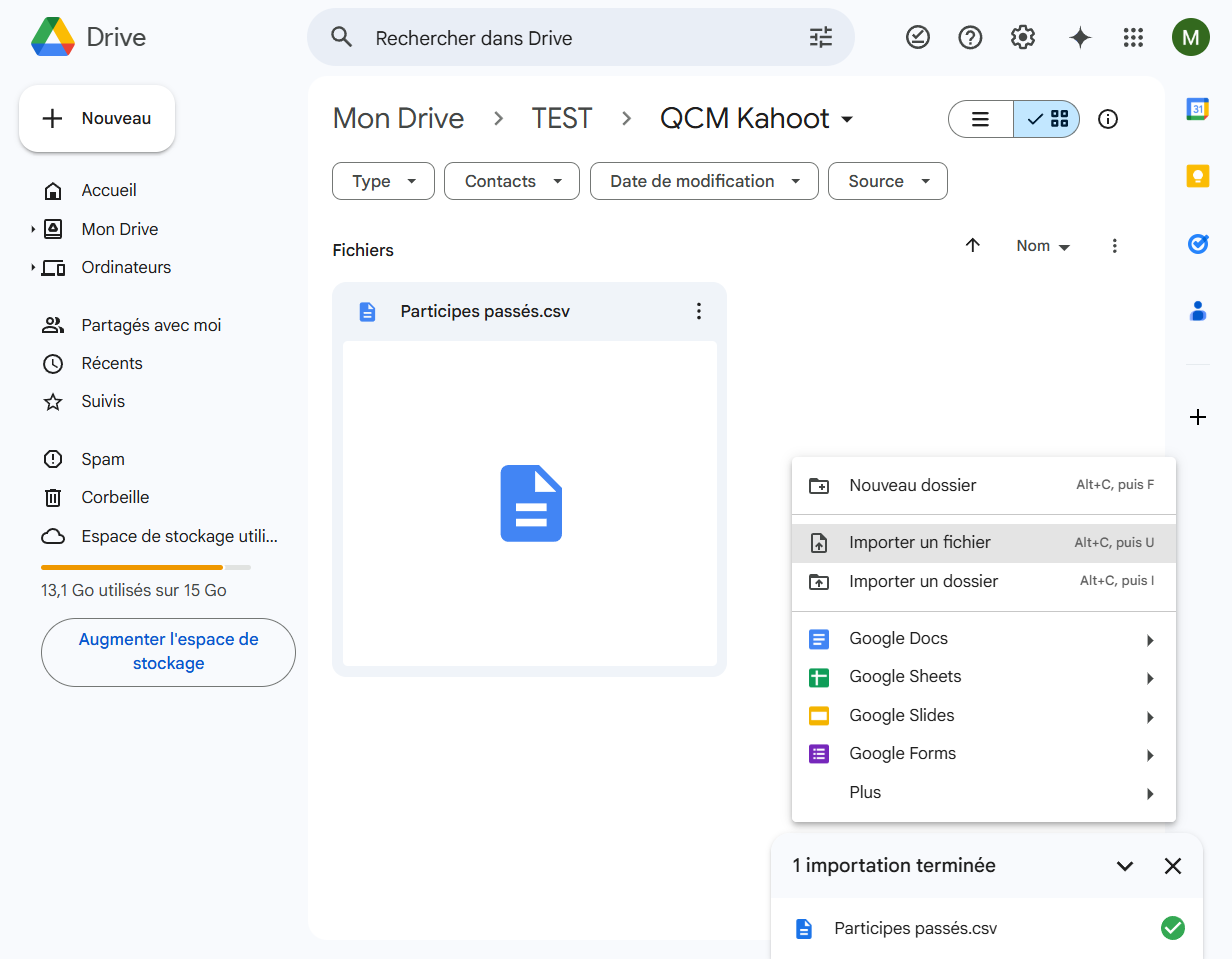The width and height of the screenshot is (1232, 959).
Task: Choose Google Slides in the menu
Action: 984,716
